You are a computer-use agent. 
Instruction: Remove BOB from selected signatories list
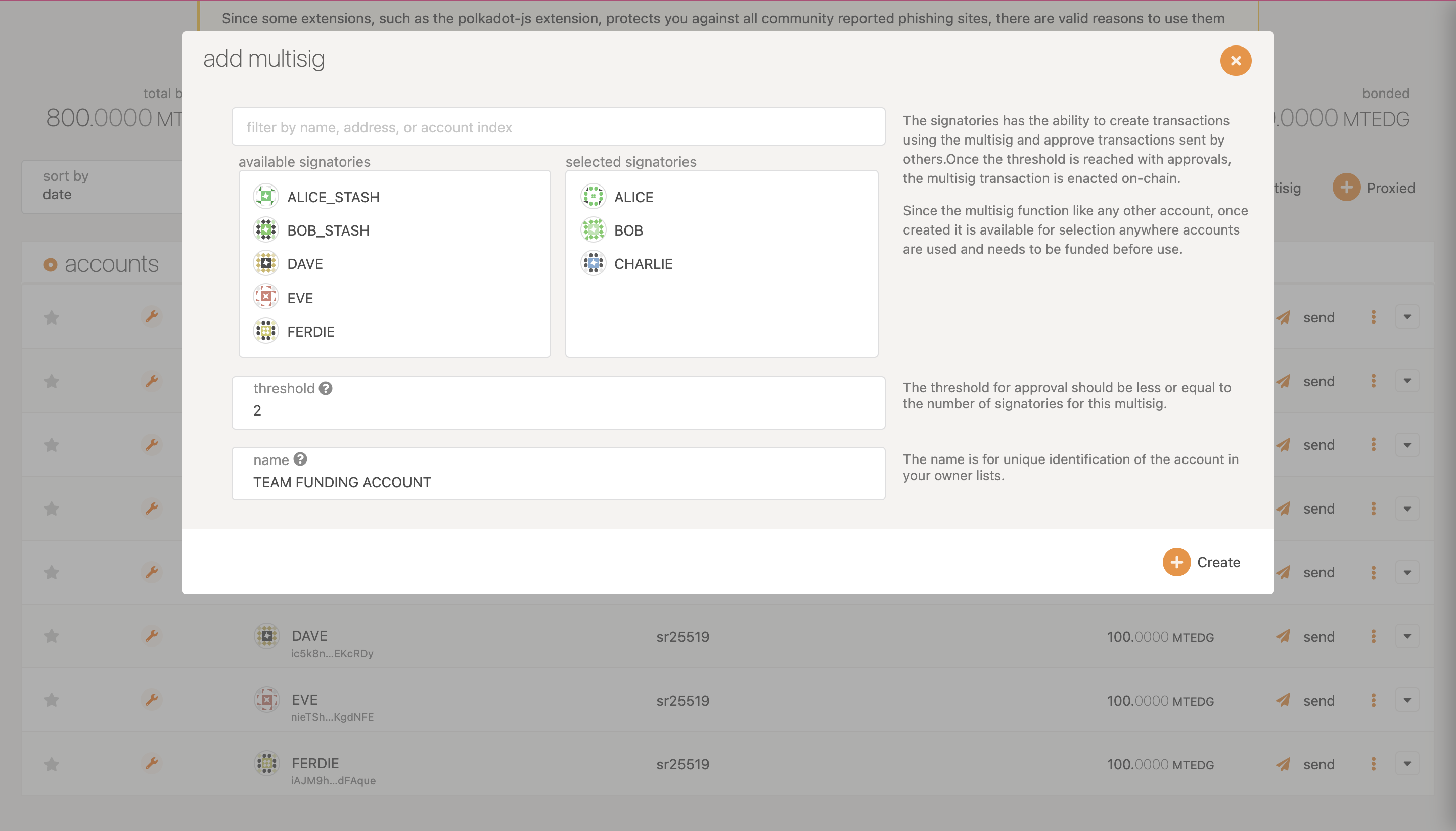(x=628, y=230)
